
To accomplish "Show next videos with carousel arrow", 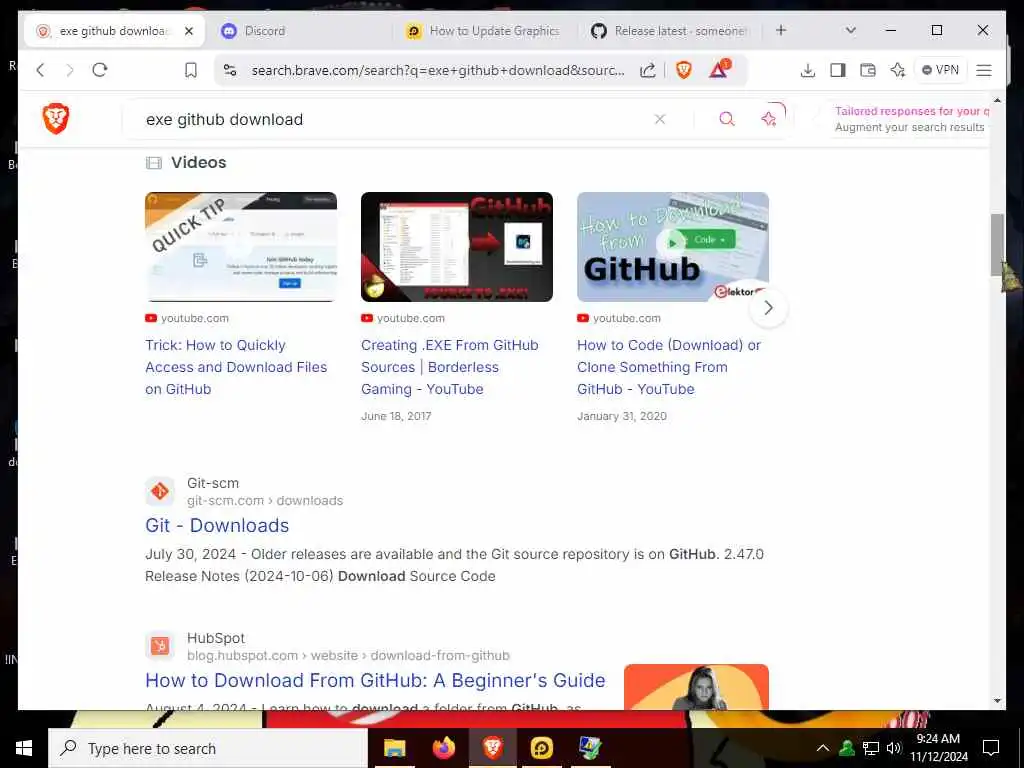I will (769, 308).
